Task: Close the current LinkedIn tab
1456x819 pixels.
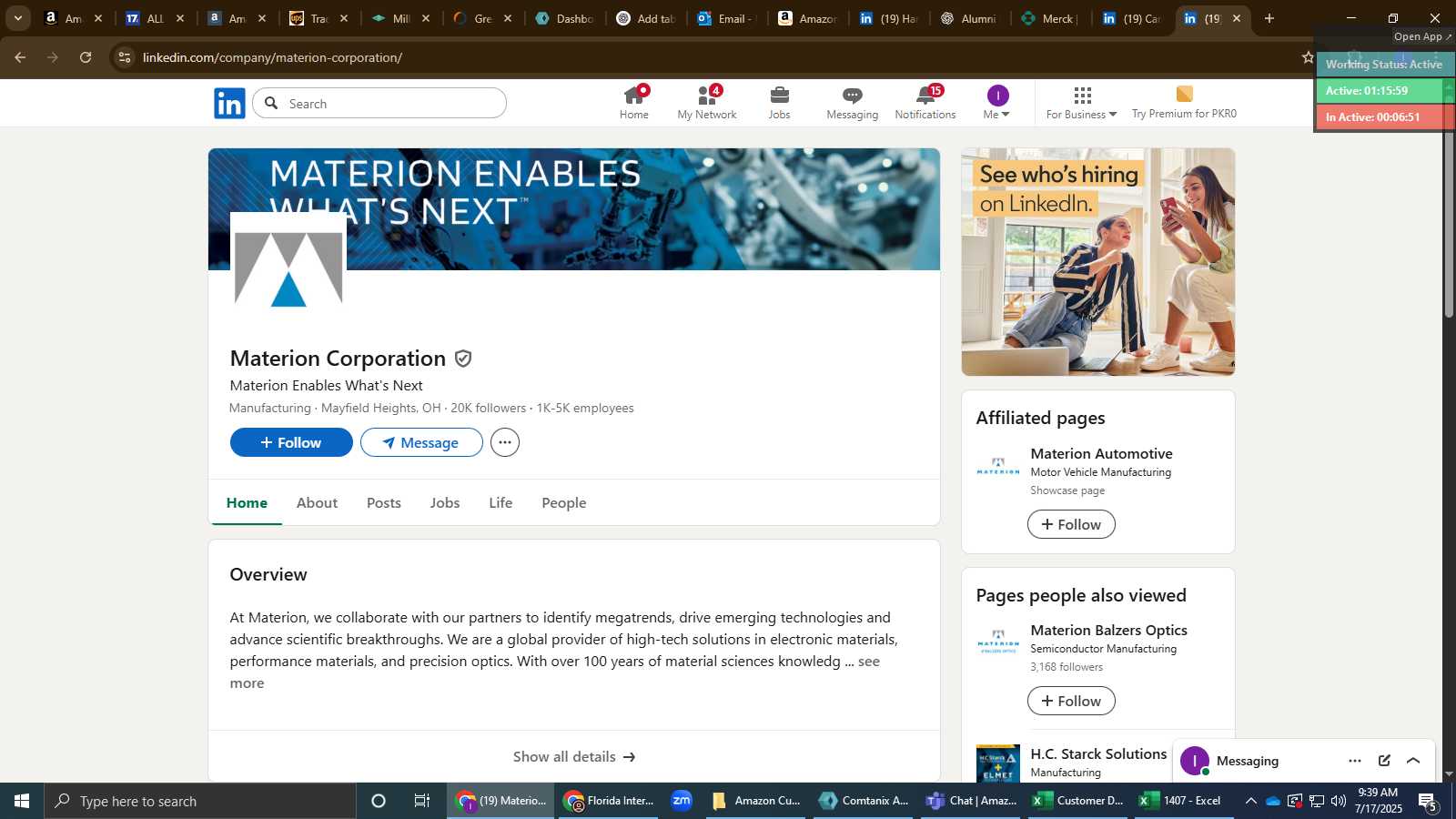Action: click(x=1237, y=18)
